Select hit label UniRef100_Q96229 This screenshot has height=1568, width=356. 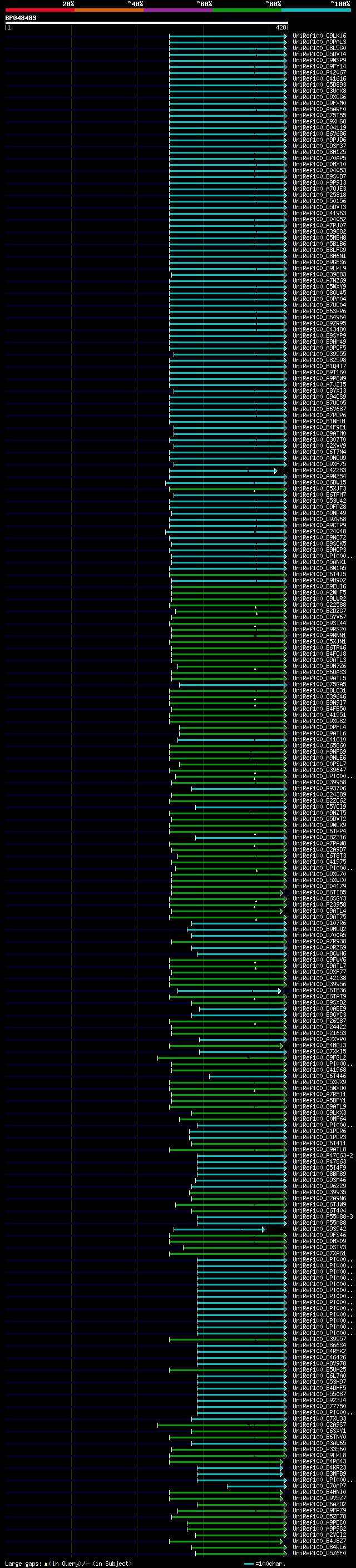[x=319, y=1186]
